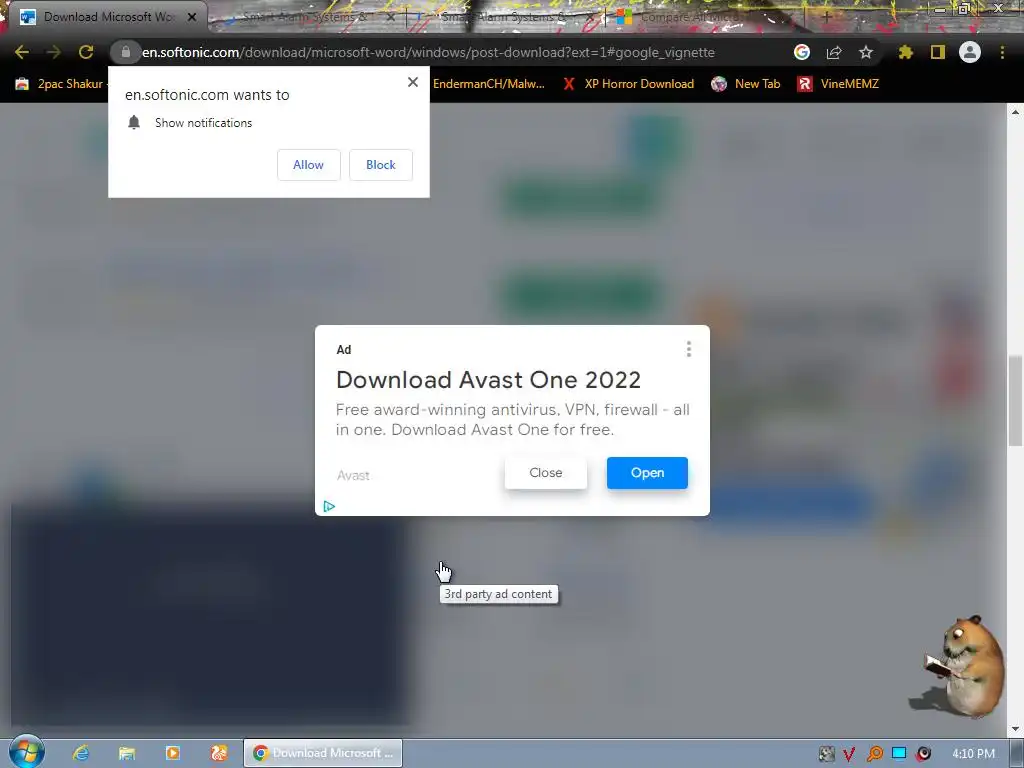Open the VineMEMZ bookmark
1024x768 pixels.
(x=839, y=84)
